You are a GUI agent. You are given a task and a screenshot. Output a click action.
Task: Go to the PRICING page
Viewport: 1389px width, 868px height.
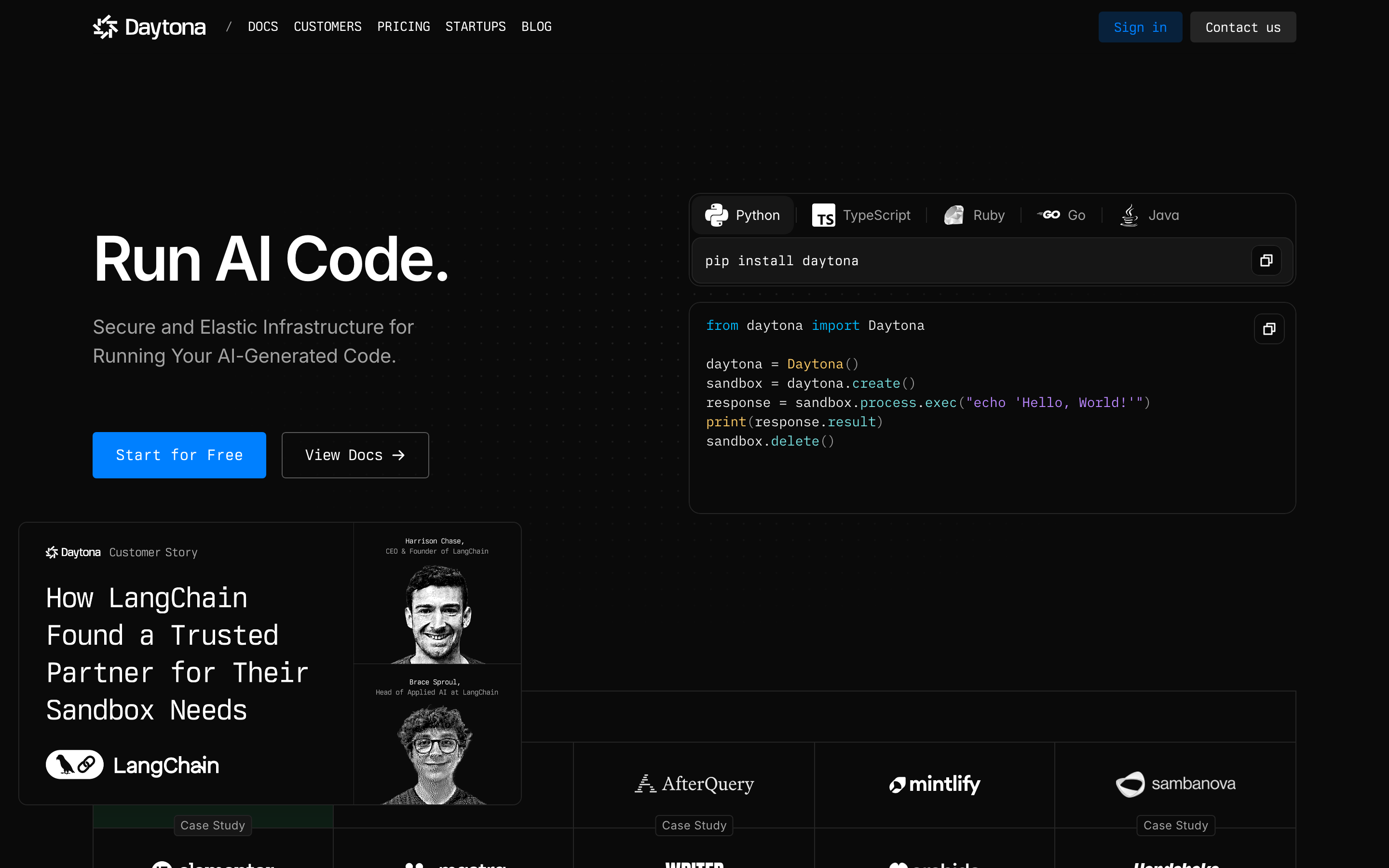(x=404, y=27)
